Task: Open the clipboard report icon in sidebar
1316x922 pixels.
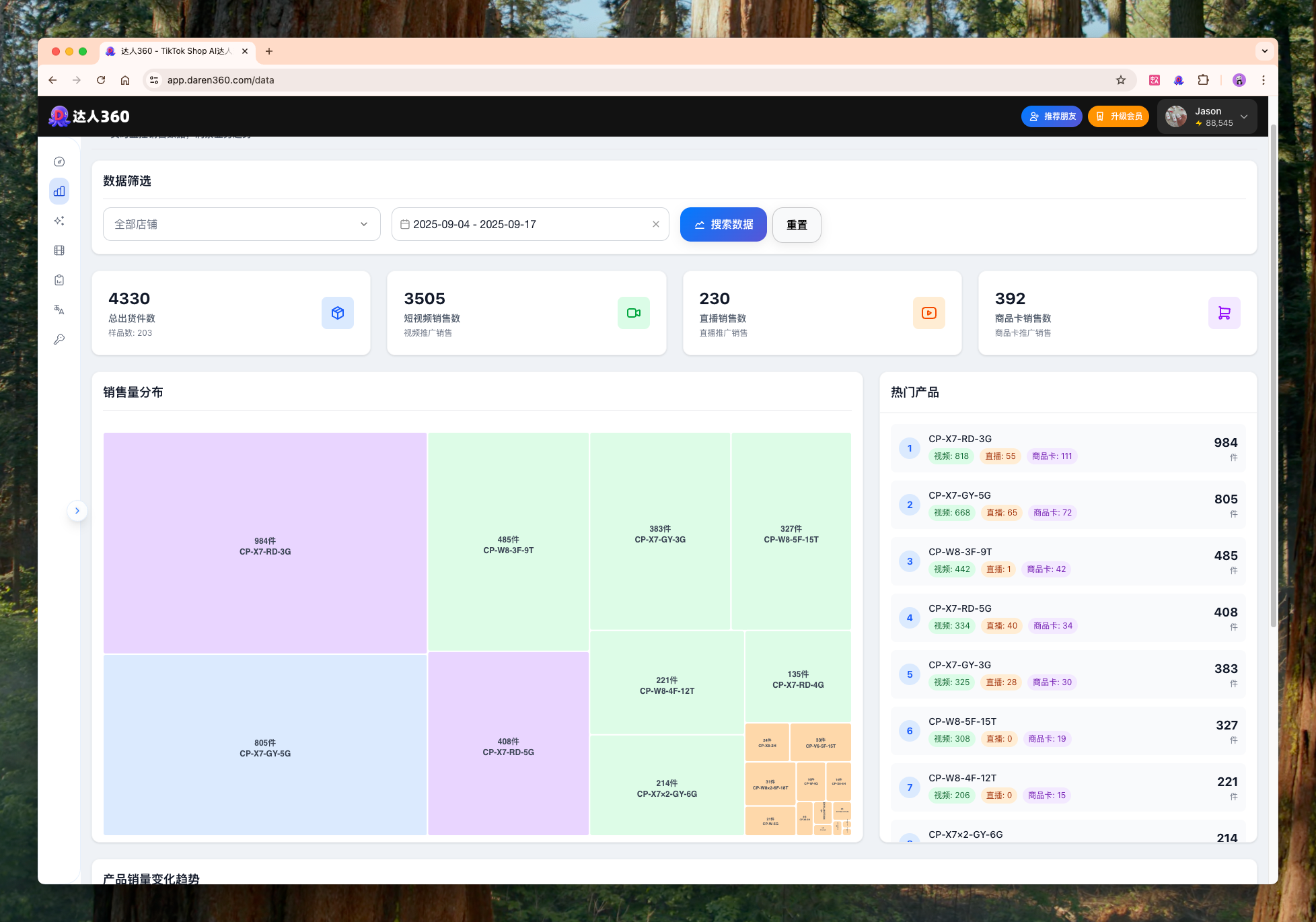Action: point(59,279)
